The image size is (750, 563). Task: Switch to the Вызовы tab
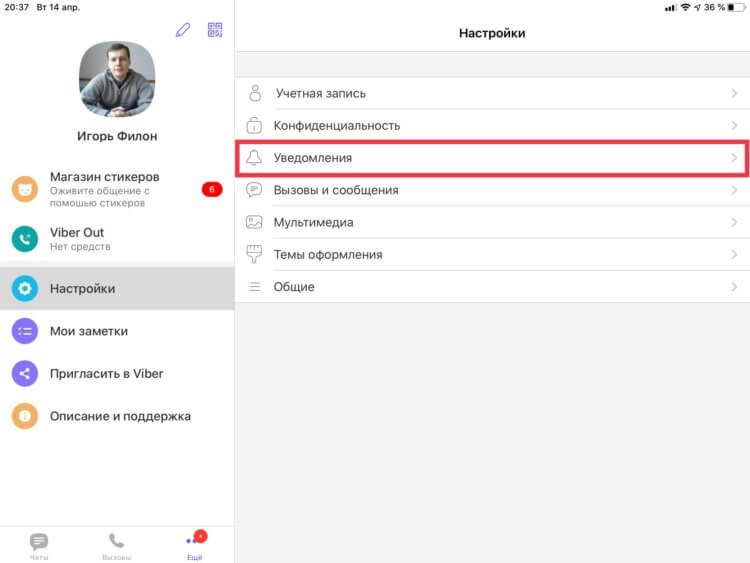tap(117, 546)
